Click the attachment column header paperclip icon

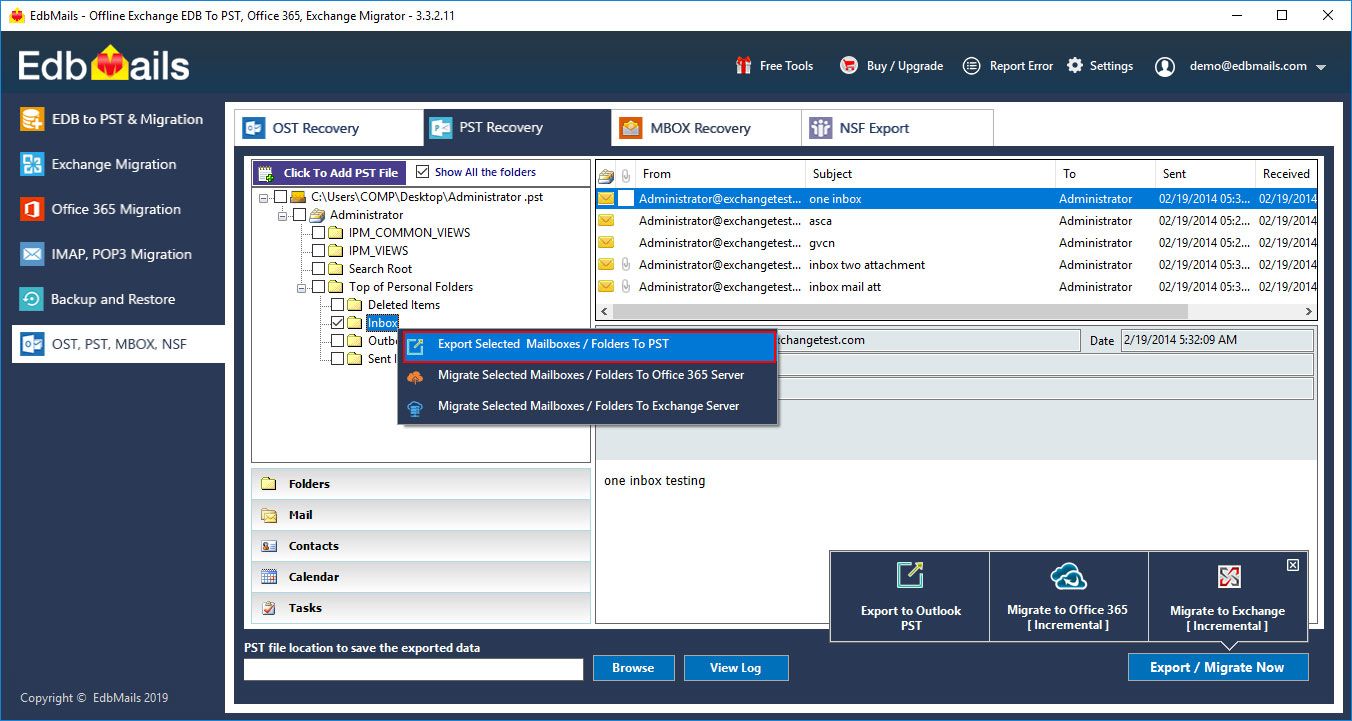point(626,175)
